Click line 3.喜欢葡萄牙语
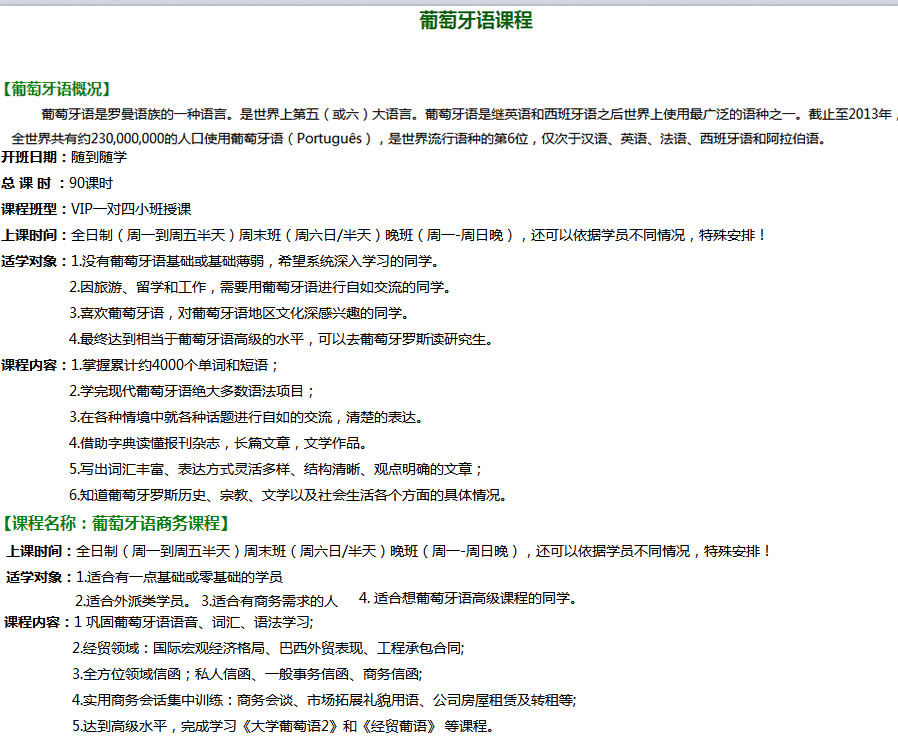 pos(239,313)
